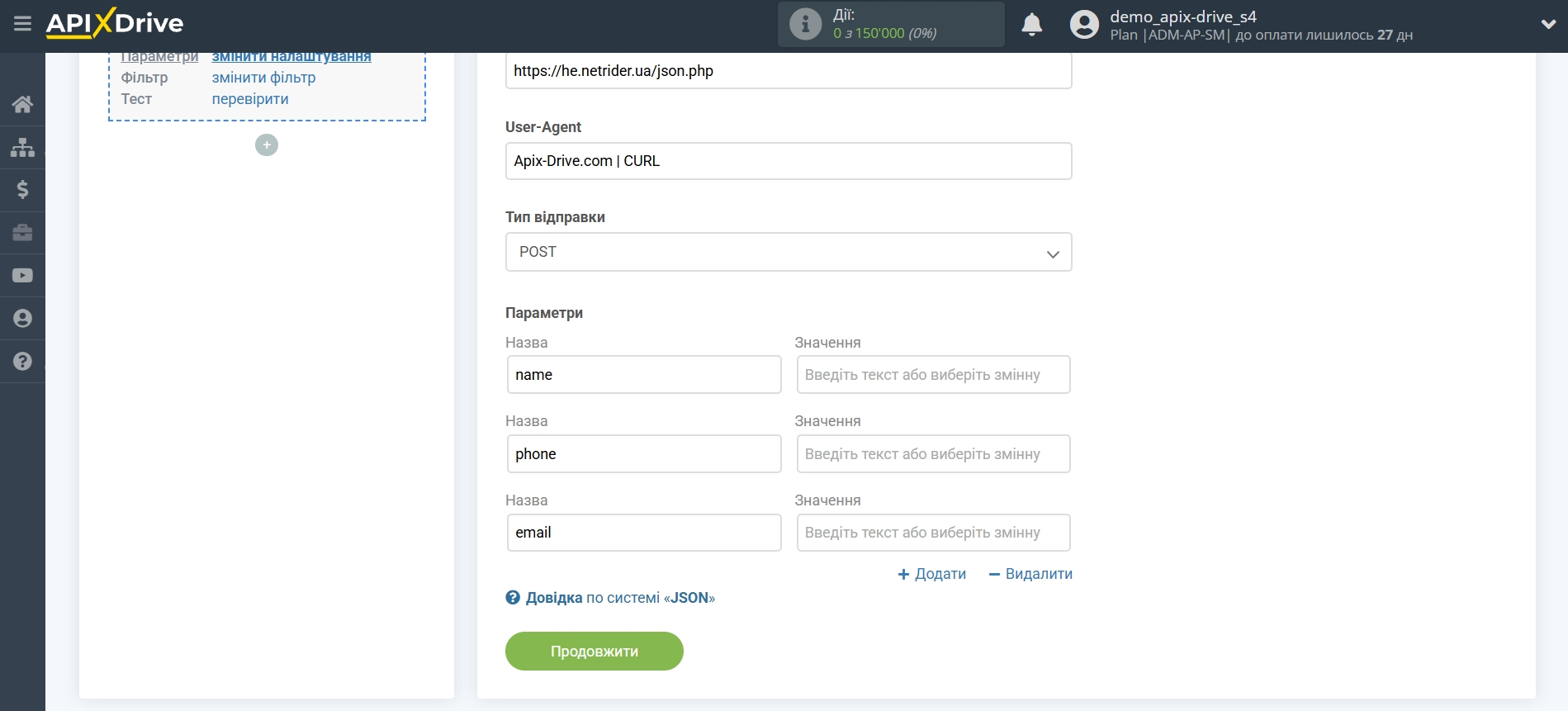Open the 'Тип відправки' POST dropdown
1568x711 pixels.
pyautogui.click(x=789, y=252)
